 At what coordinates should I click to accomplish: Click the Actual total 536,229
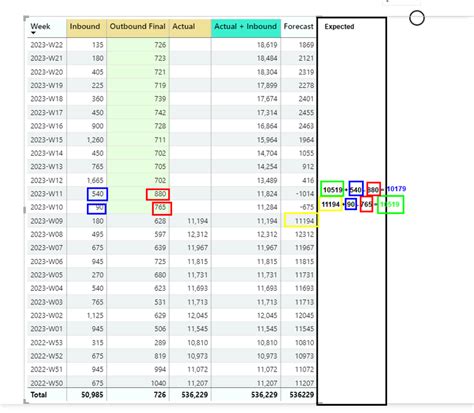pos(195,395)
